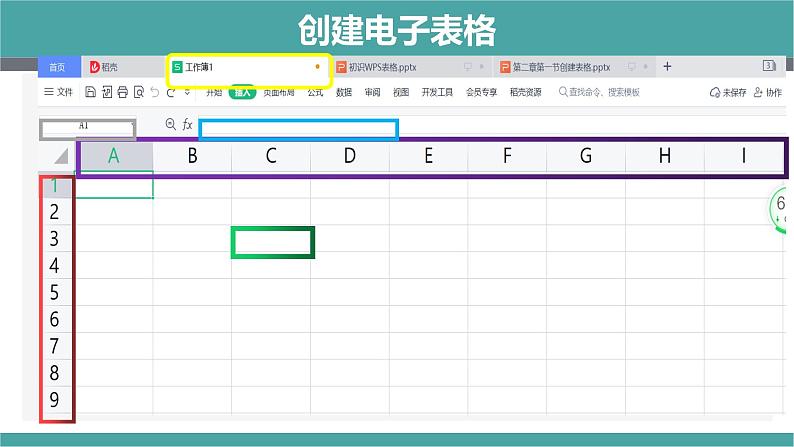This screenshot has width=794, height=447.
Task: Open the 审阅 ribbon tab
Action: [x=372, y=92]
